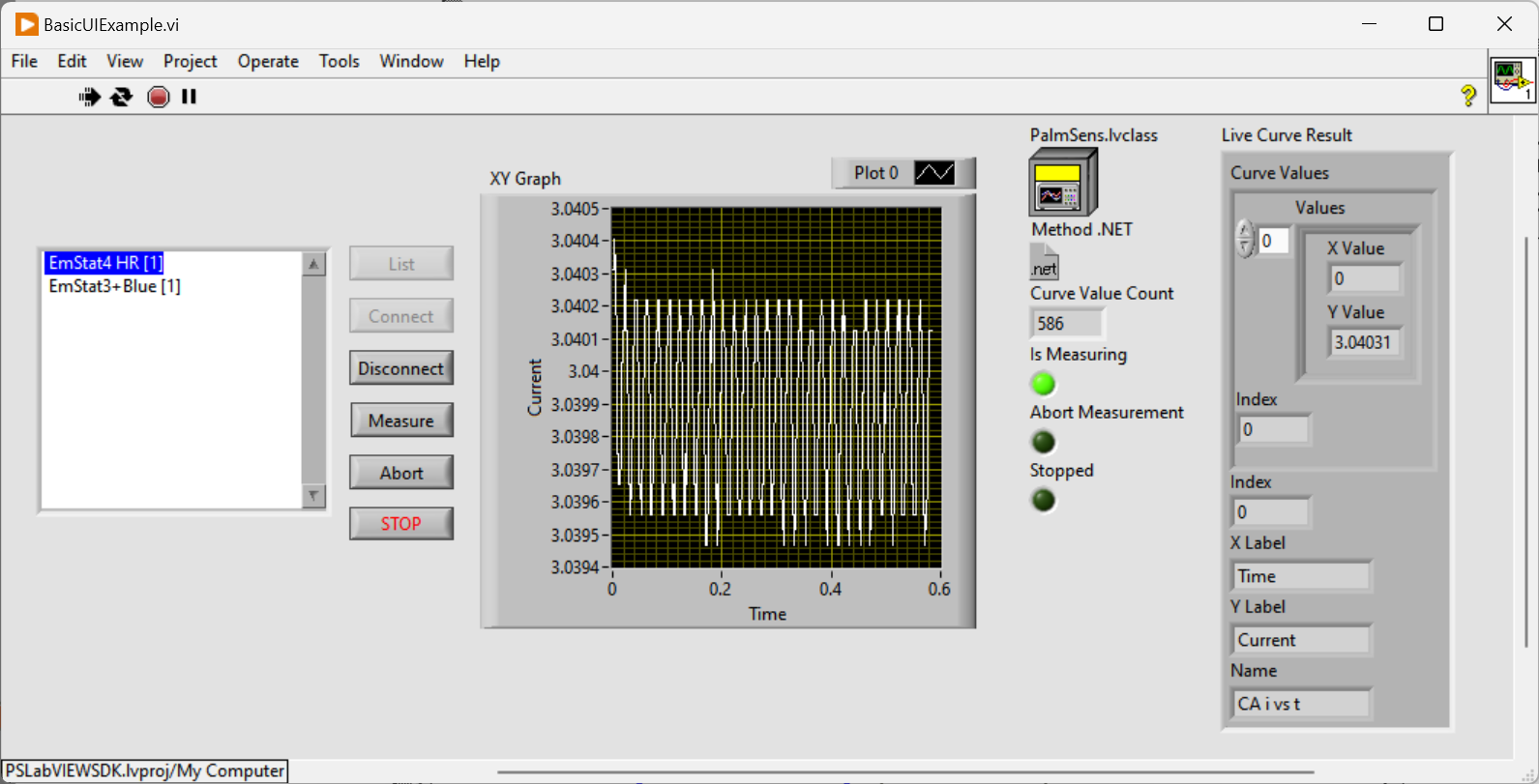
Task: Click the Plot 0 legend line swatch
Action: tap(934, 173)
